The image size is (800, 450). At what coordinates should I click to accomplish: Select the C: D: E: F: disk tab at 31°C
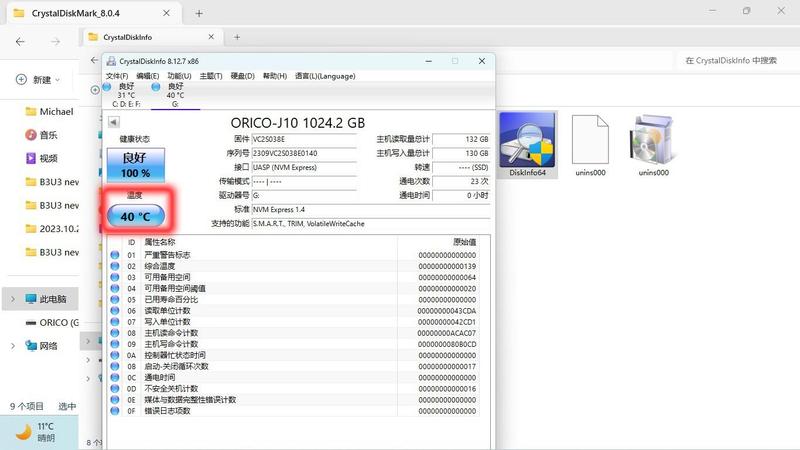tap(126, 95)
